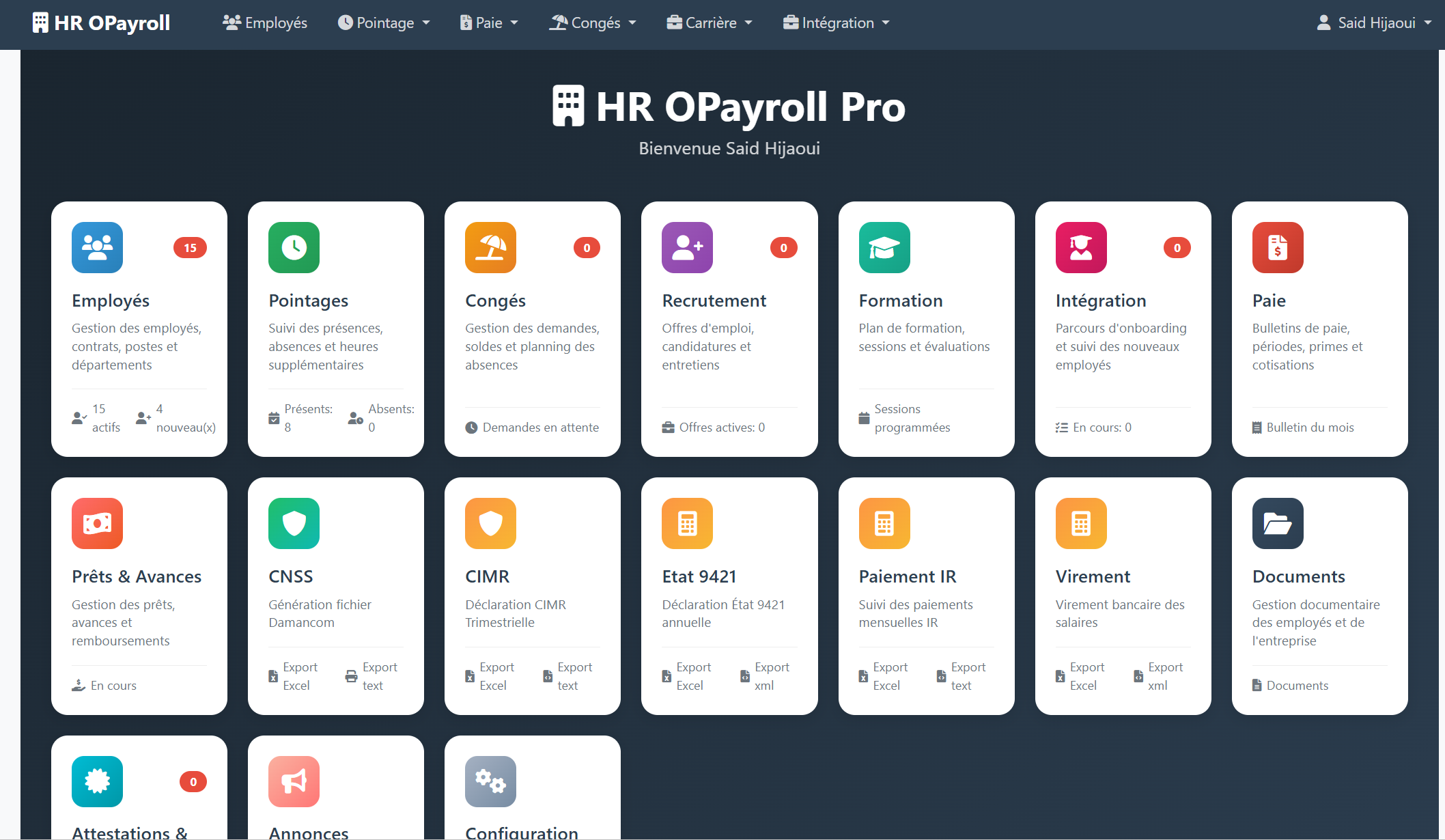Click the 0 badge on Attestations card
This screenshot has width=1445, height=840.
click(193, 782)
